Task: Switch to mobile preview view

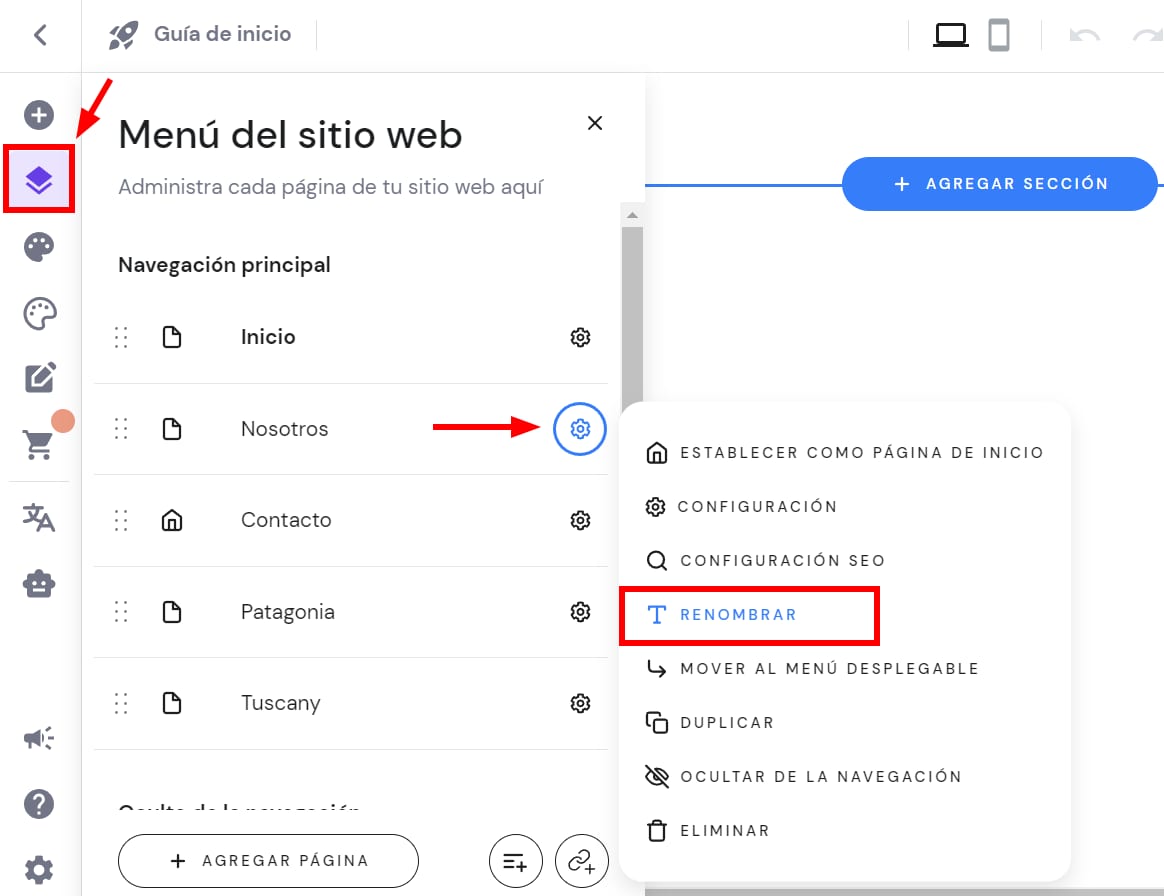Action: coord(998,36)
